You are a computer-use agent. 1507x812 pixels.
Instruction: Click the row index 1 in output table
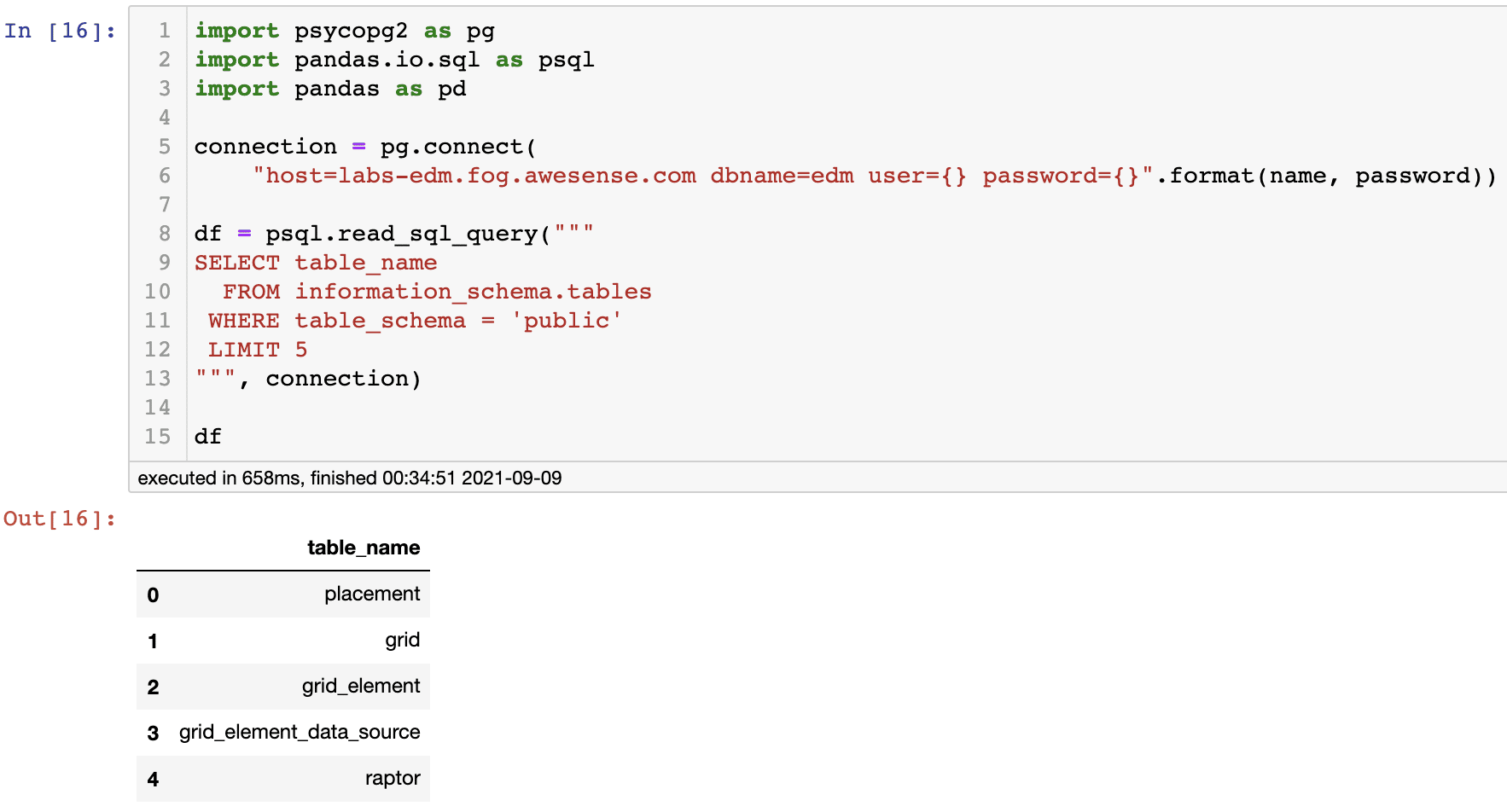[153, 641]
